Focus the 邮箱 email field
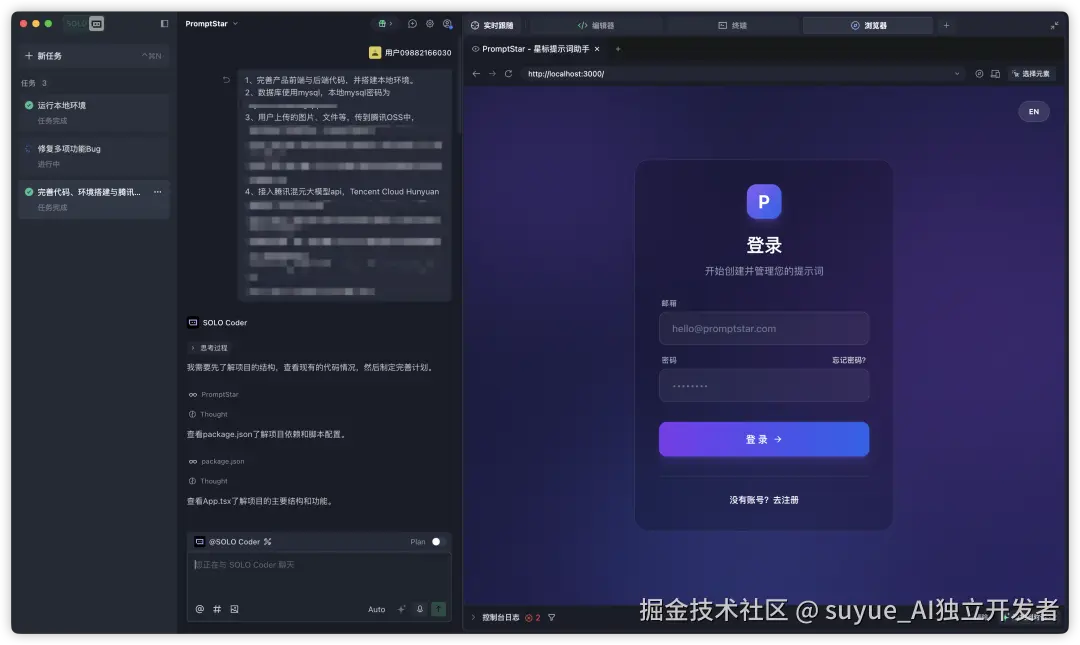1080x645 pixels. click(x=764, y=328)
